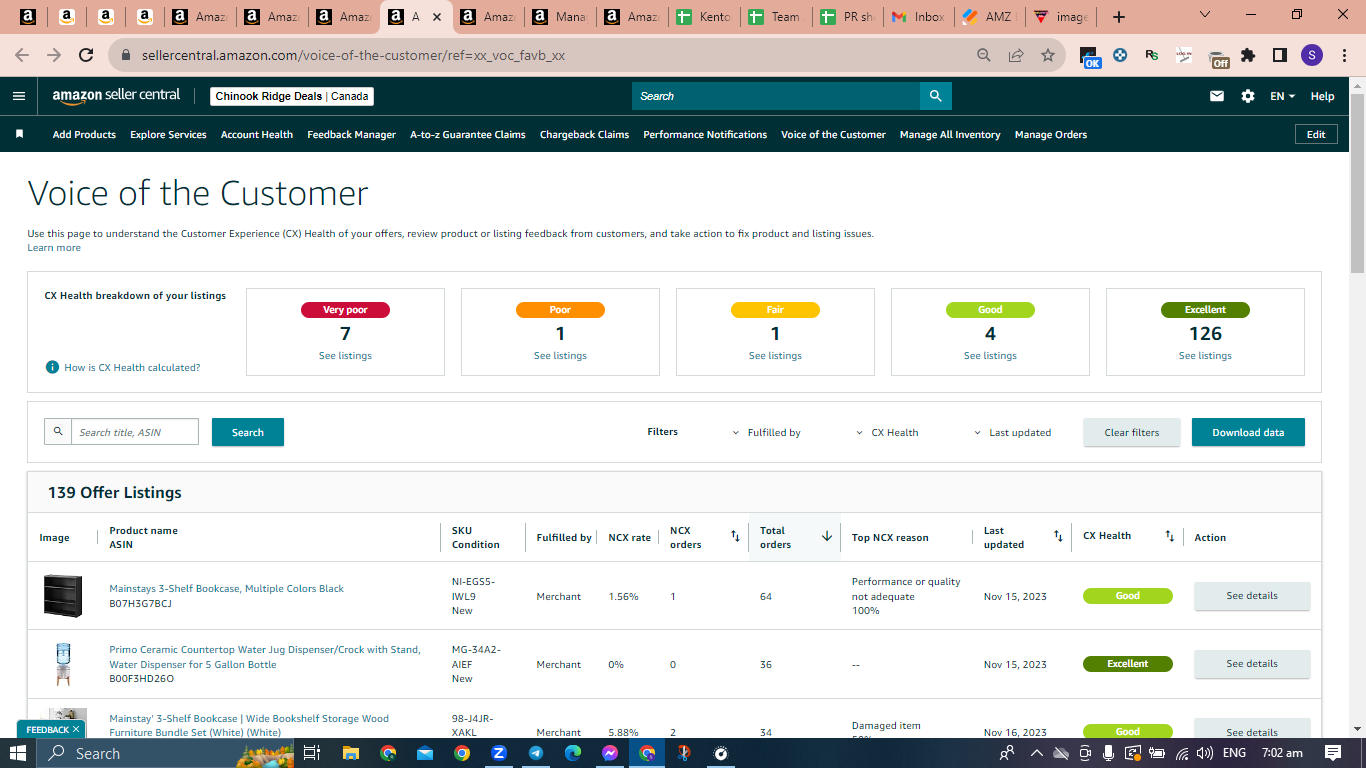
Task: Click Edit button in navigation bar
Action: [x=1316, y=134]
